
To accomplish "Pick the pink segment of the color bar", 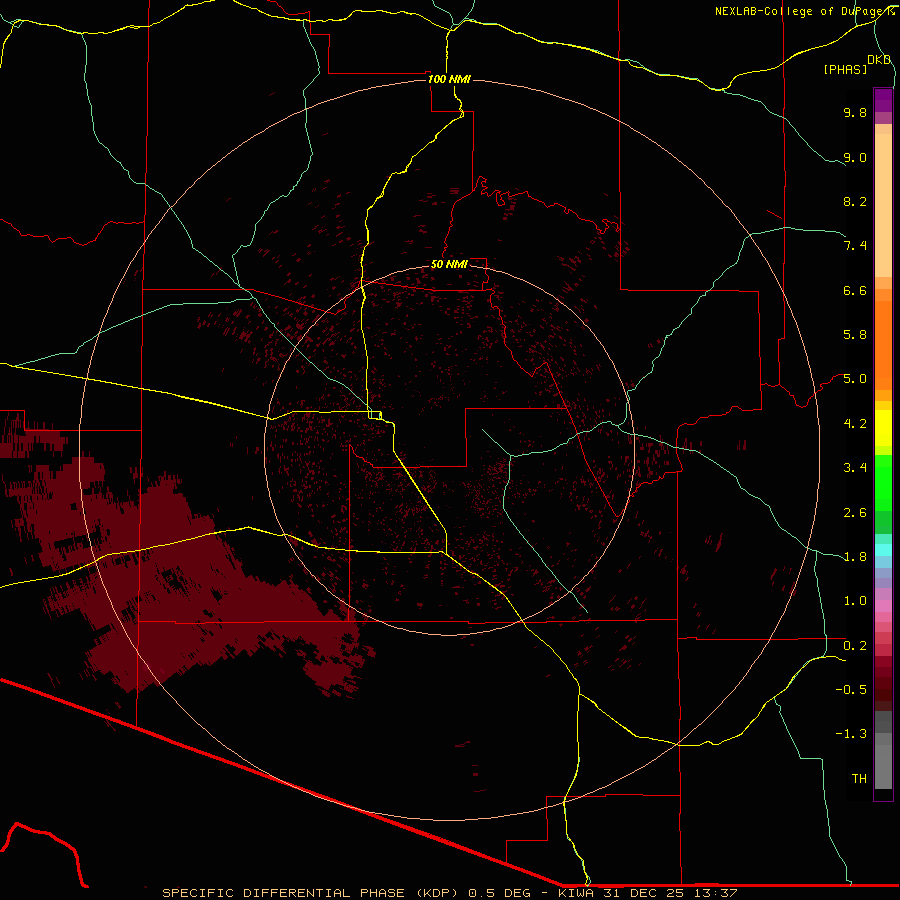I will point(883,606).
